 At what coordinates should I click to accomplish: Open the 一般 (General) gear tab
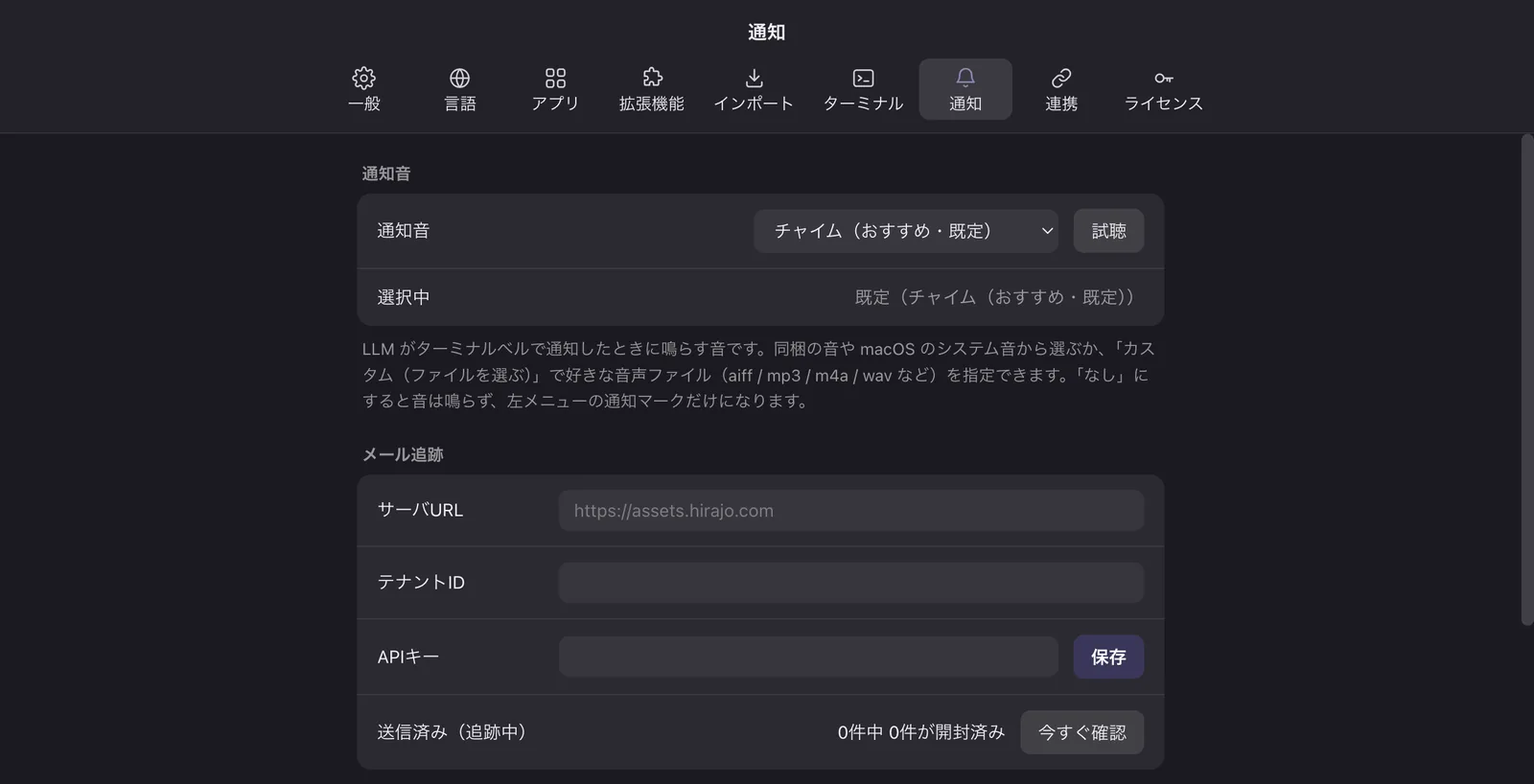(x=364, y=89)
